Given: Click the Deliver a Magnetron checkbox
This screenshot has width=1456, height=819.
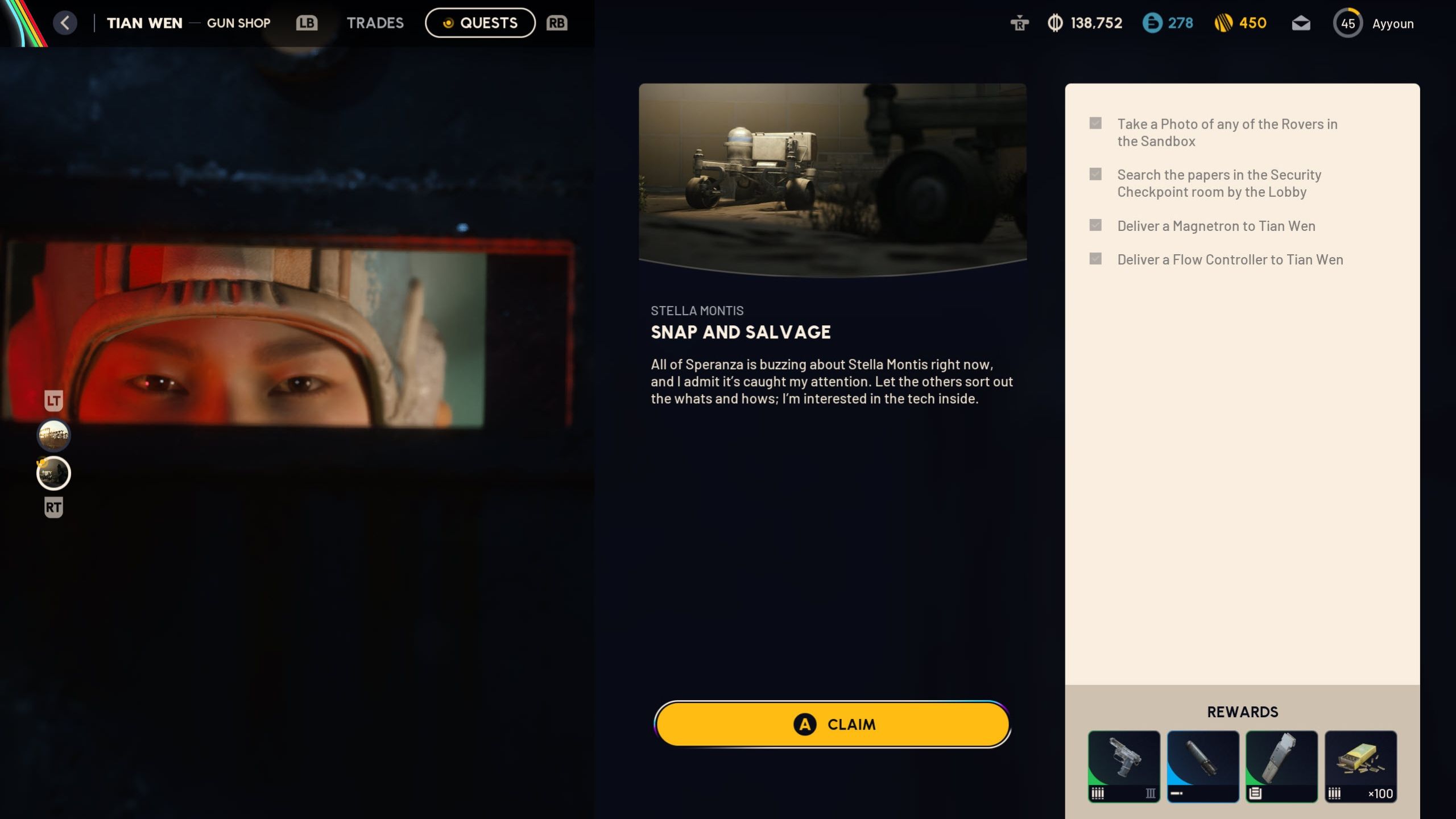Looking at the screenshot, I should click(x=1095, y=225).
